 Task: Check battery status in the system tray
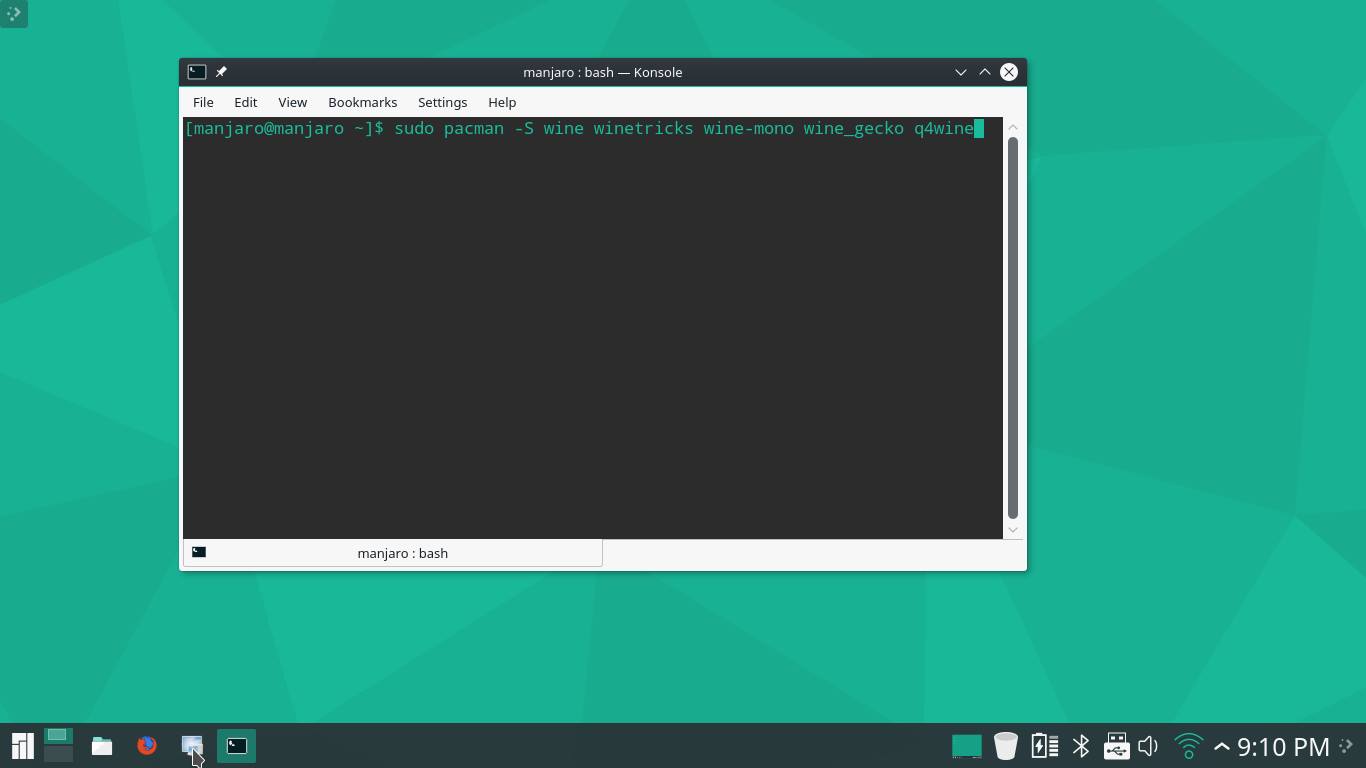pos(1043,745)
